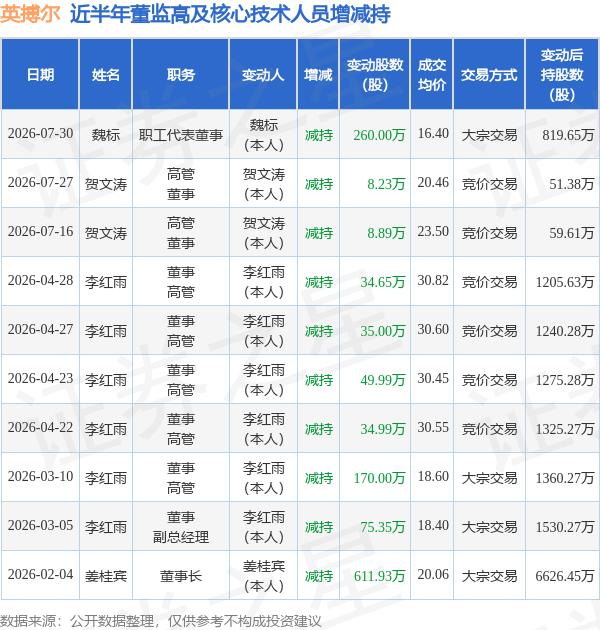Click the 2026-07-30 date cell
This screenshot has width=600, height=630.
[40, 134]
